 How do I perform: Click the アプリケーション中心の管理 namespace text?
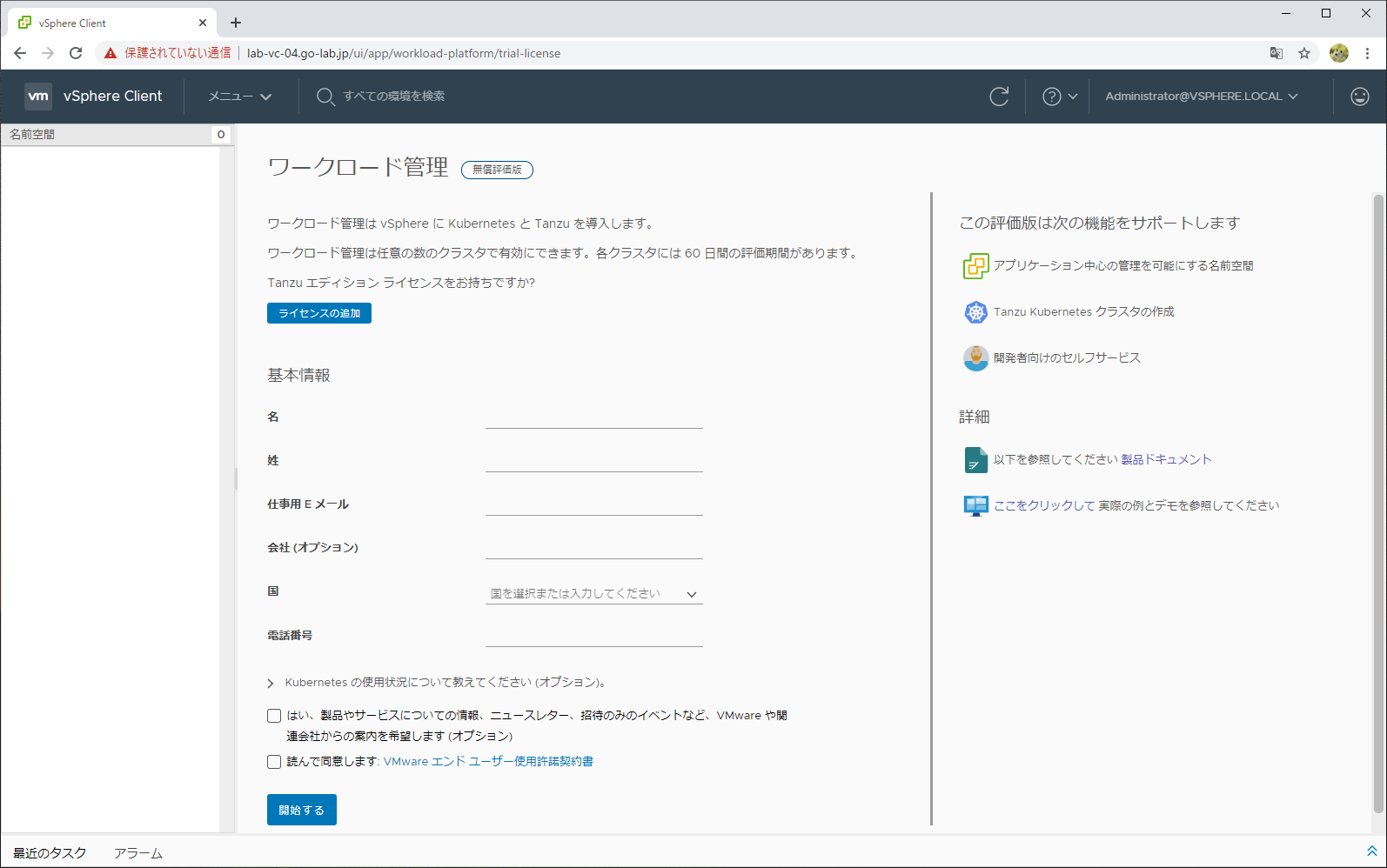(1123, 266)
